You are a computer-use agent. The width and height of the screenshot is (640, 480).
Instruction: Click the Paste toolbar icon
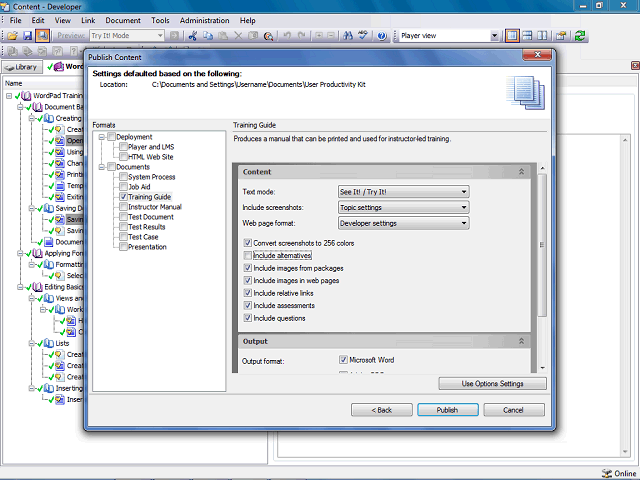point(223,36)
